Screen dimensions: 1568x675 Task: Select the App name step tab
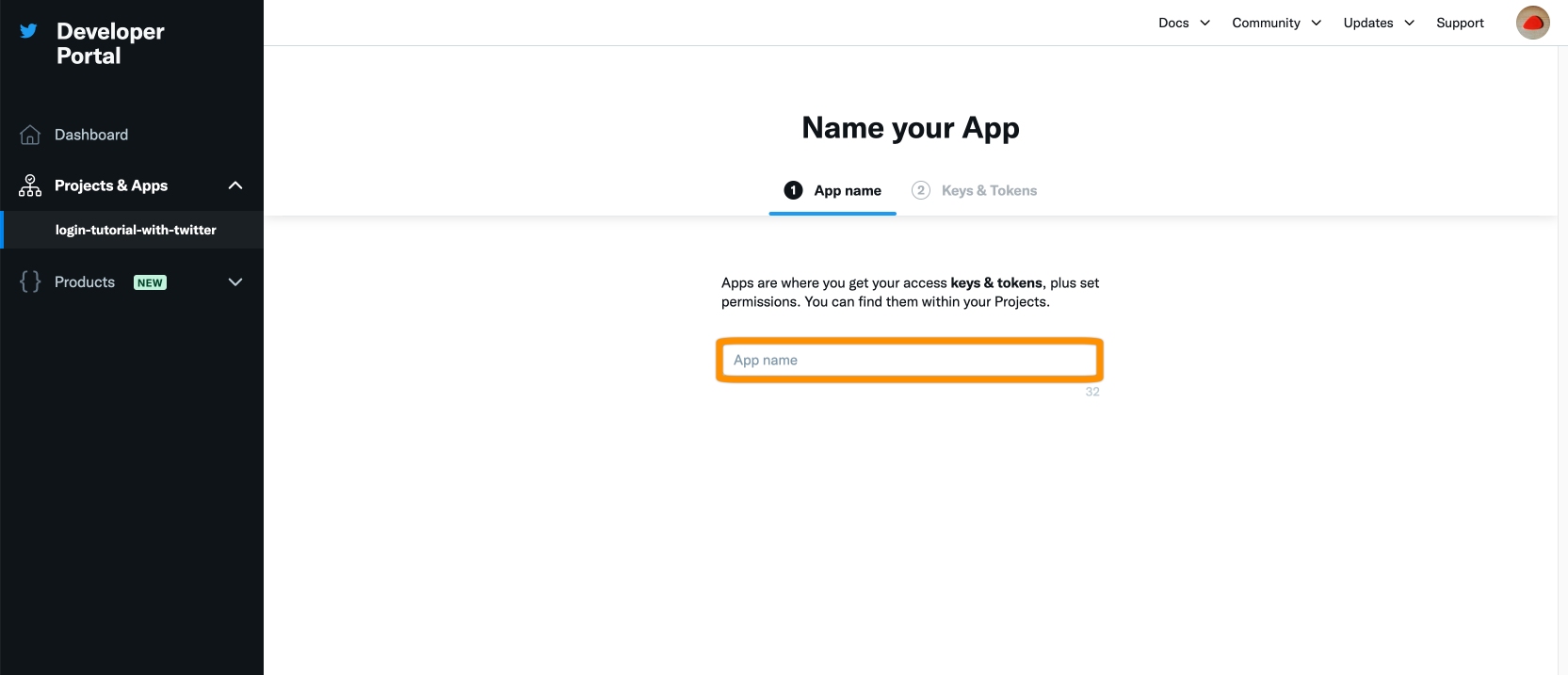[x=847, y=190]
